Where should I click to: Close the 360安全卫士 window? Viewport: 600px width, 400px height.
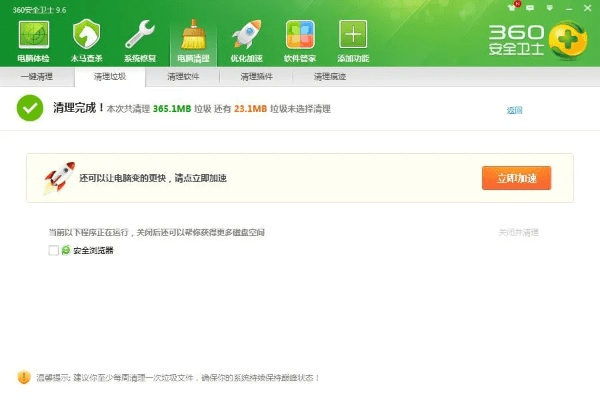click(x=587, y=8)
